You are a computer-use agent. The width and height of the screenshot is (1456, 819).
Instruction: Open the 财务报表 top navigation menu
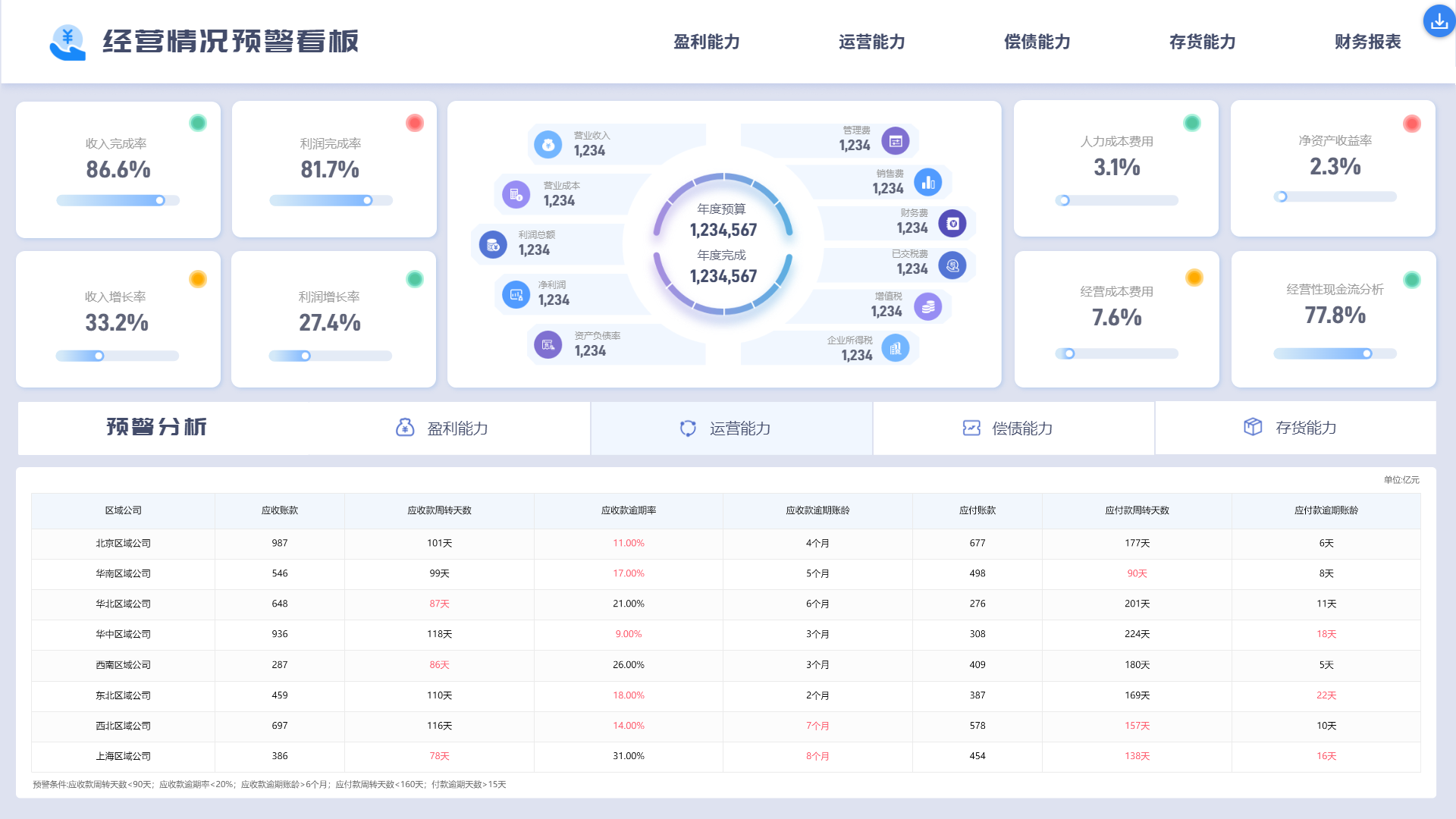[x=1367, y=42]
